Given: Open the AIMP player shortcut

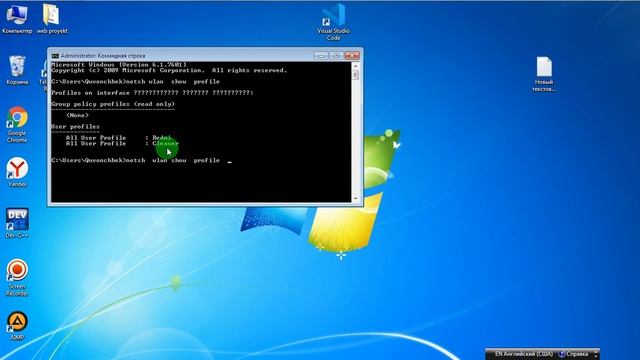Looking at the screenshot, I should pyautogui.click(x=17, y=326).
